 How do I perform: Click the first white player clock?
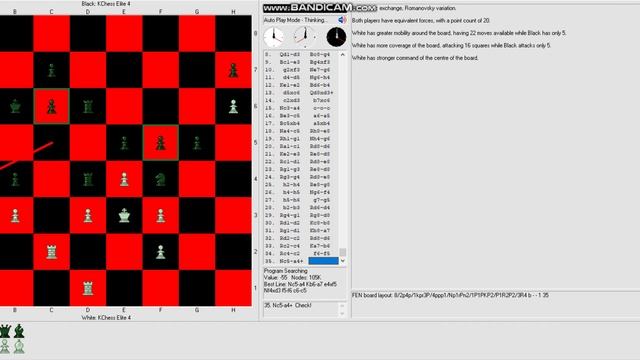tap(274, 37)
